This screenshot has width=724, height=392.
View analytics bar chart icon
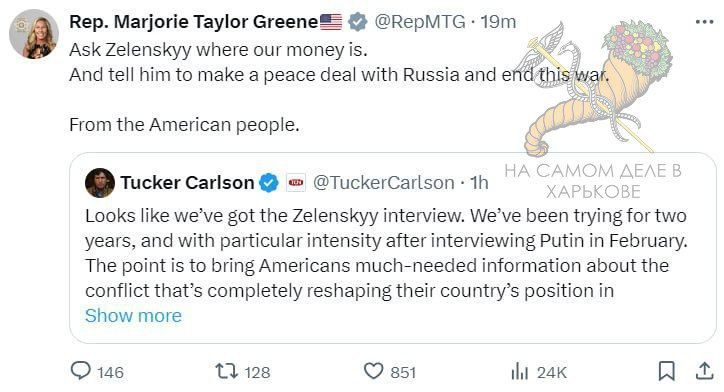pos(519,371)
